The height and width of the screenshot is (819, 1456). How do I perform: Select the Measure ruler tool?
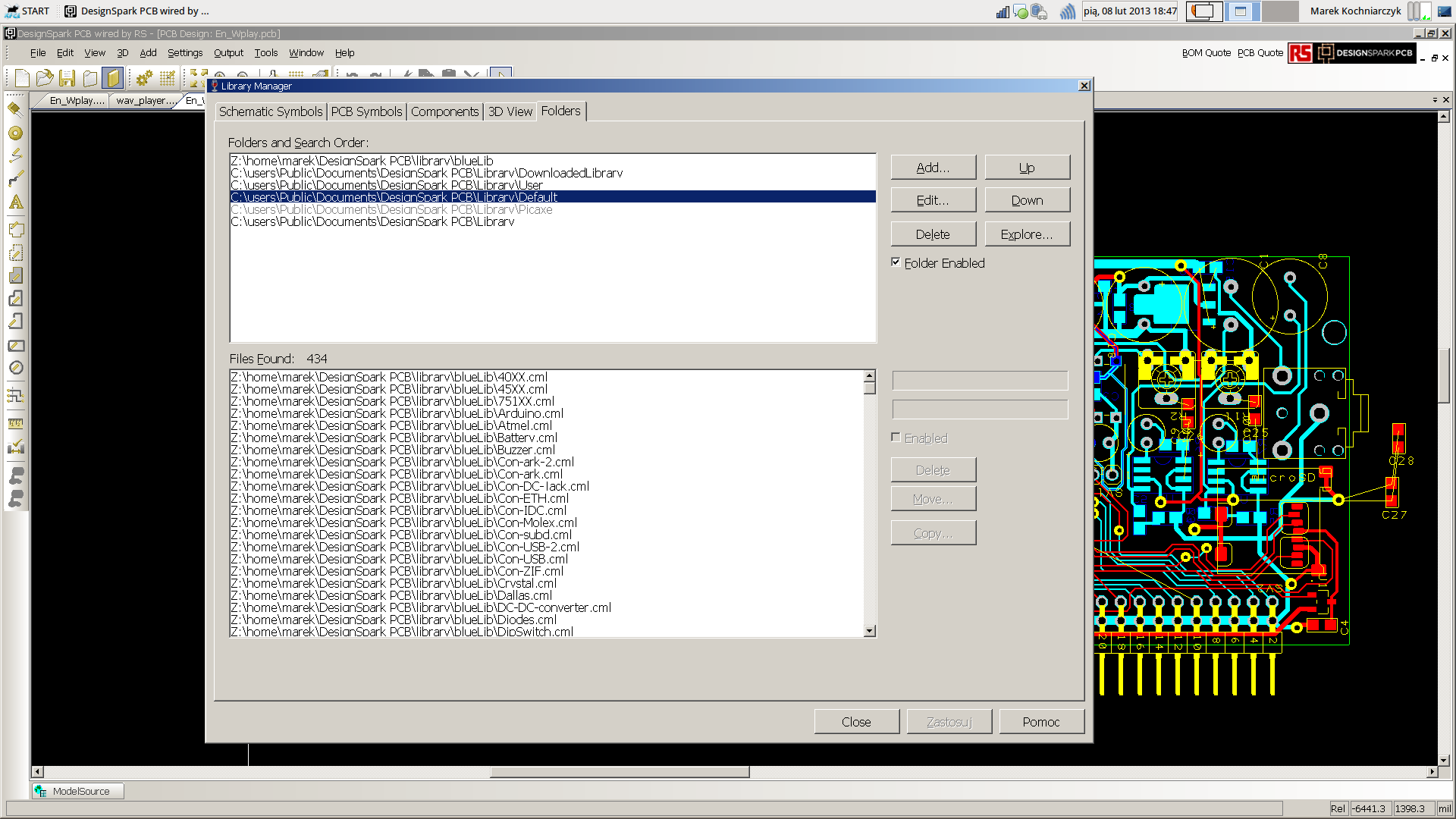pos(15,424)
